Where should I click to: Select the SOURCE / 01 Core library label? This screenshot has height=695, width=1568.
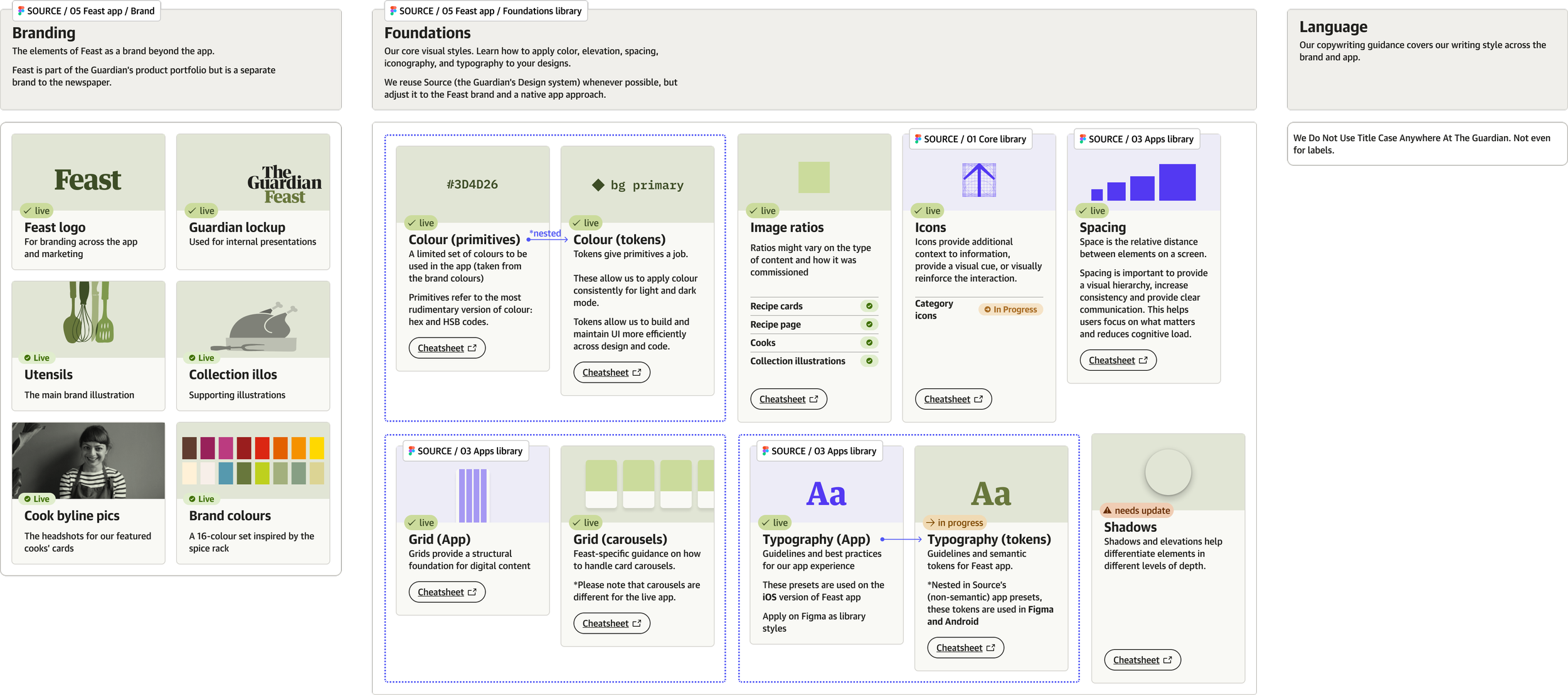tap(970, 139)
